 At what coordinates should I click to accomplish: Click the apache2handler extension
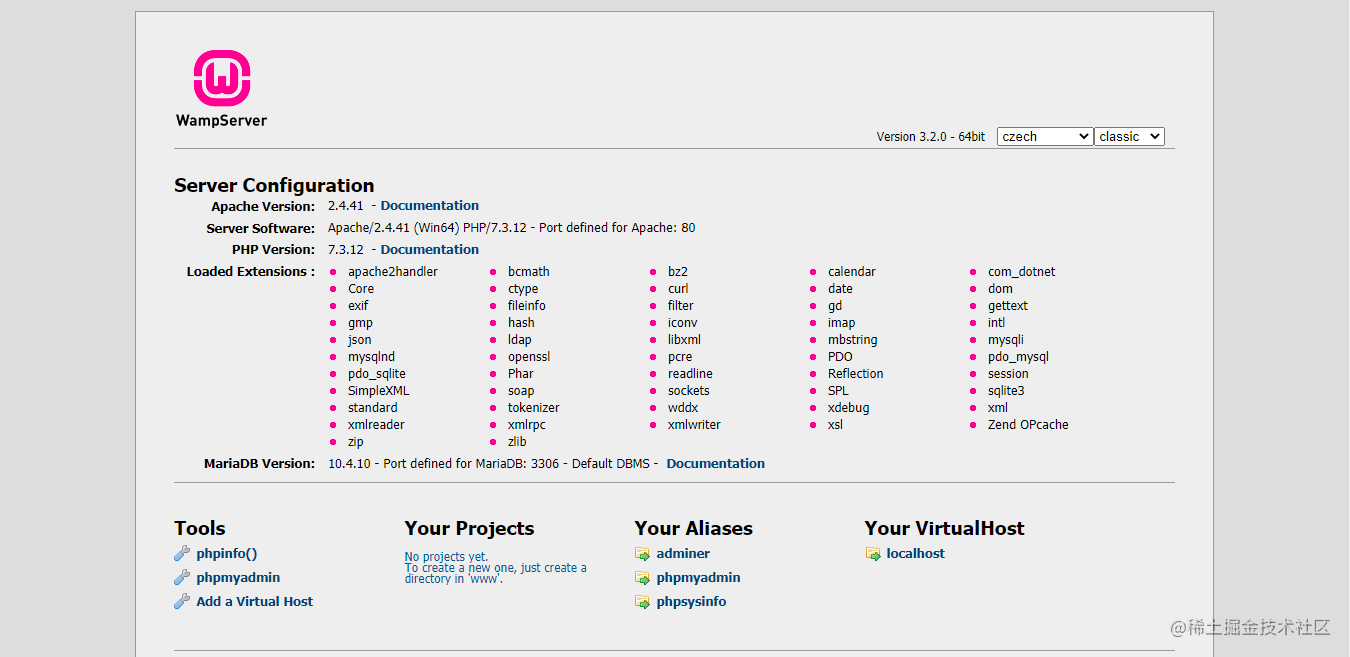coord(393,272)
